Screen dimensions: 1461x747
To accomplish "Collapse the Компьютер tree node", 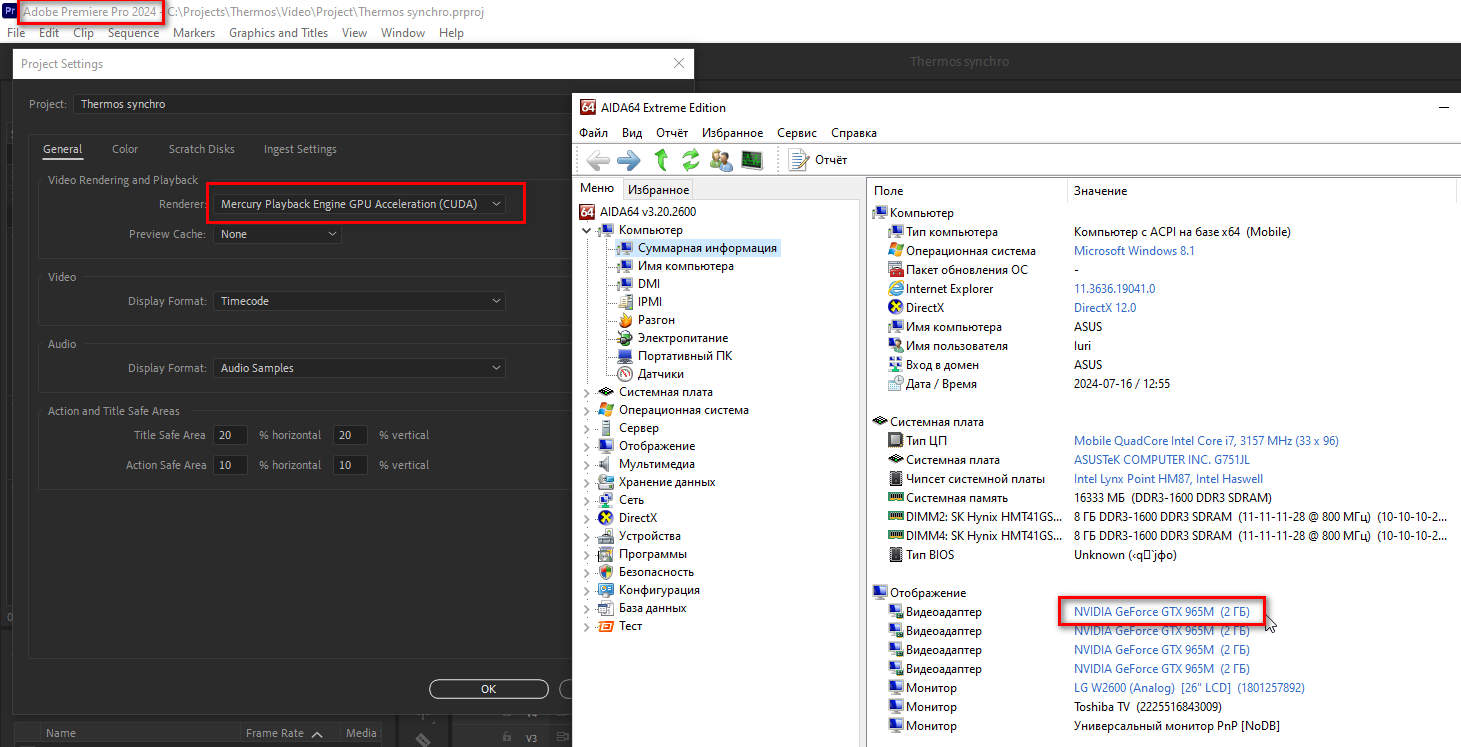I will [x=587, y=230].
